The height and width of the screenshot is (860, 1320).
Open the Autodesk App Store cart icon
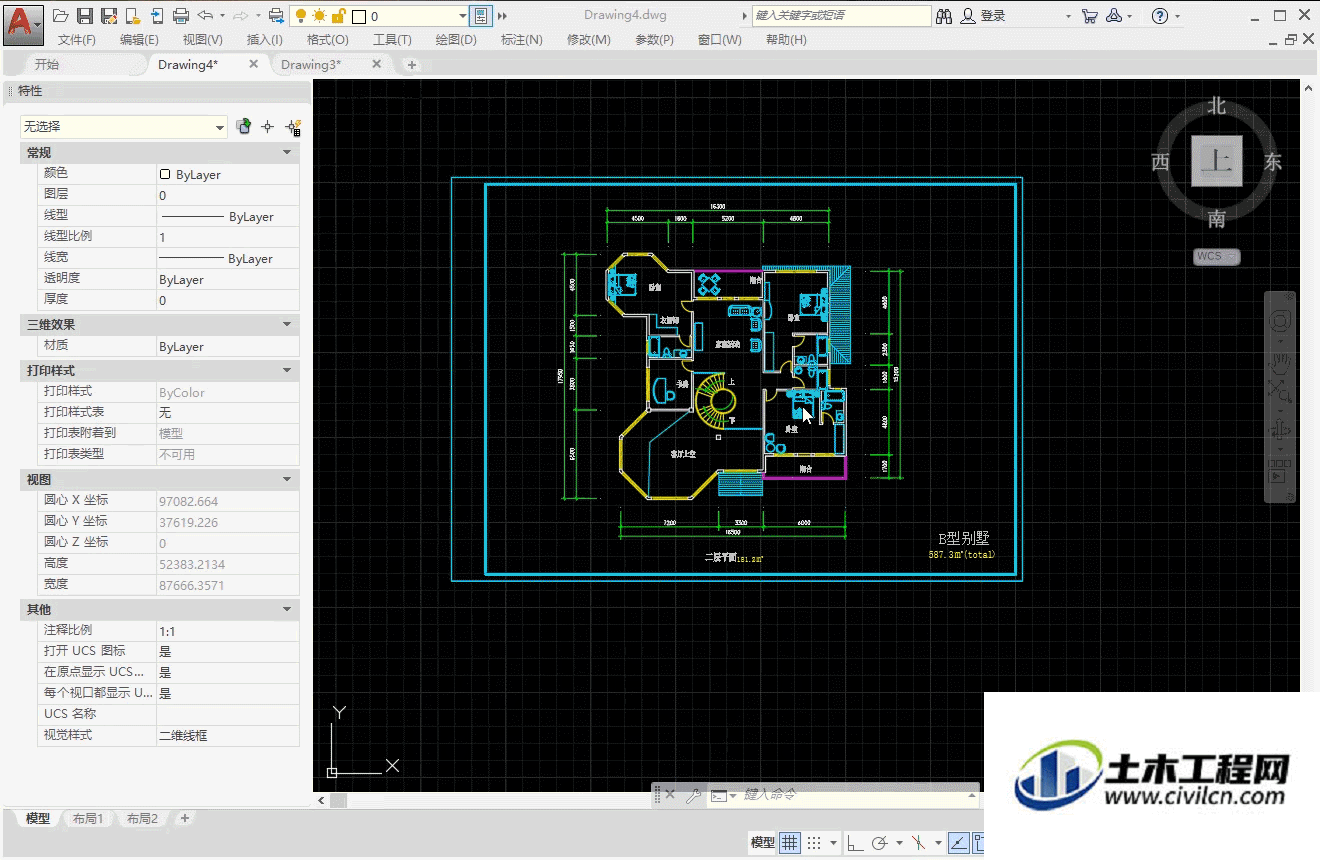[1090, 16]
